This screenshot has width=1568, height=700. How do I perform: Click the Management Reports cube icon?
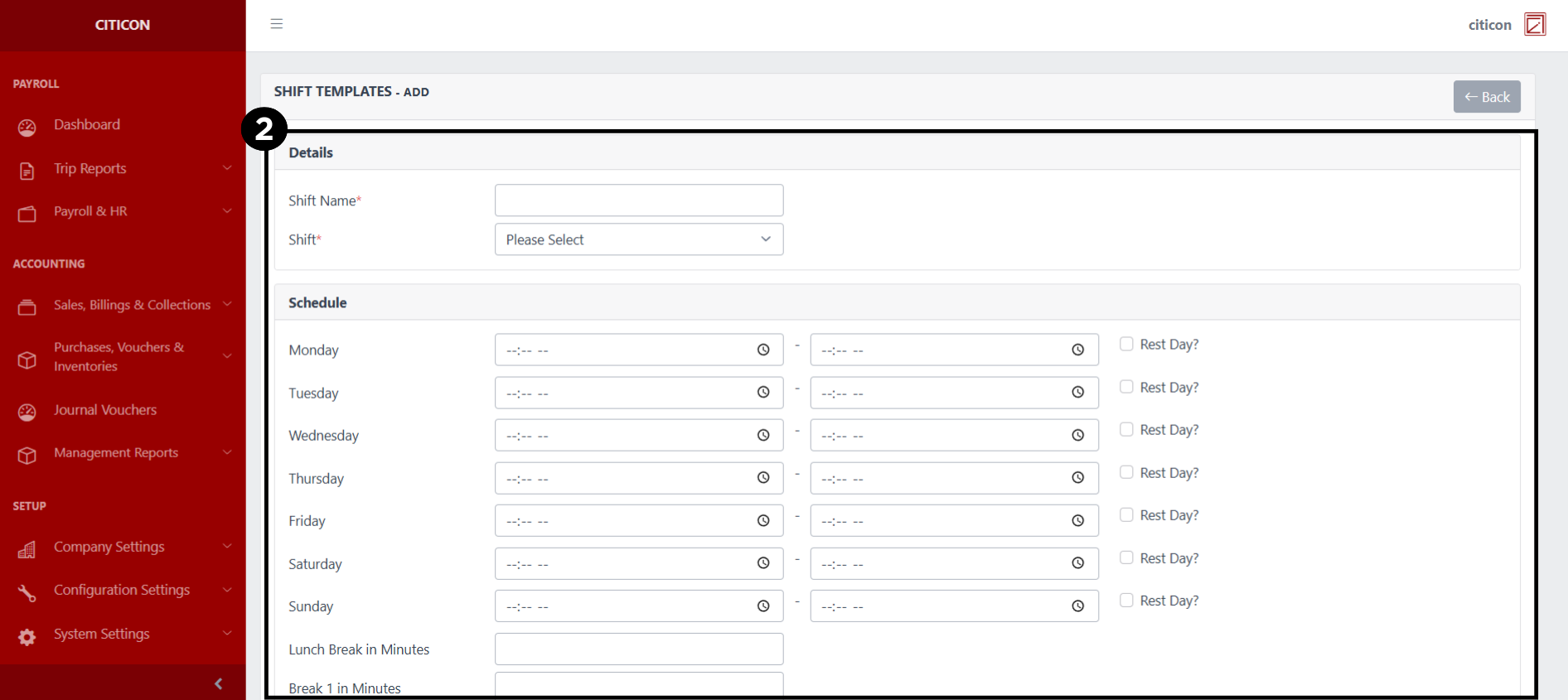point(27,456)
